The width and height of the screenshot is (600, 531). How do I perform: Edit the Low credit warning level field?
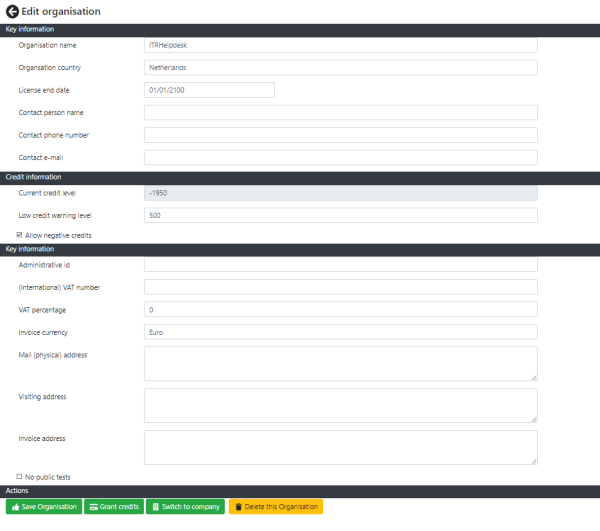341,215
